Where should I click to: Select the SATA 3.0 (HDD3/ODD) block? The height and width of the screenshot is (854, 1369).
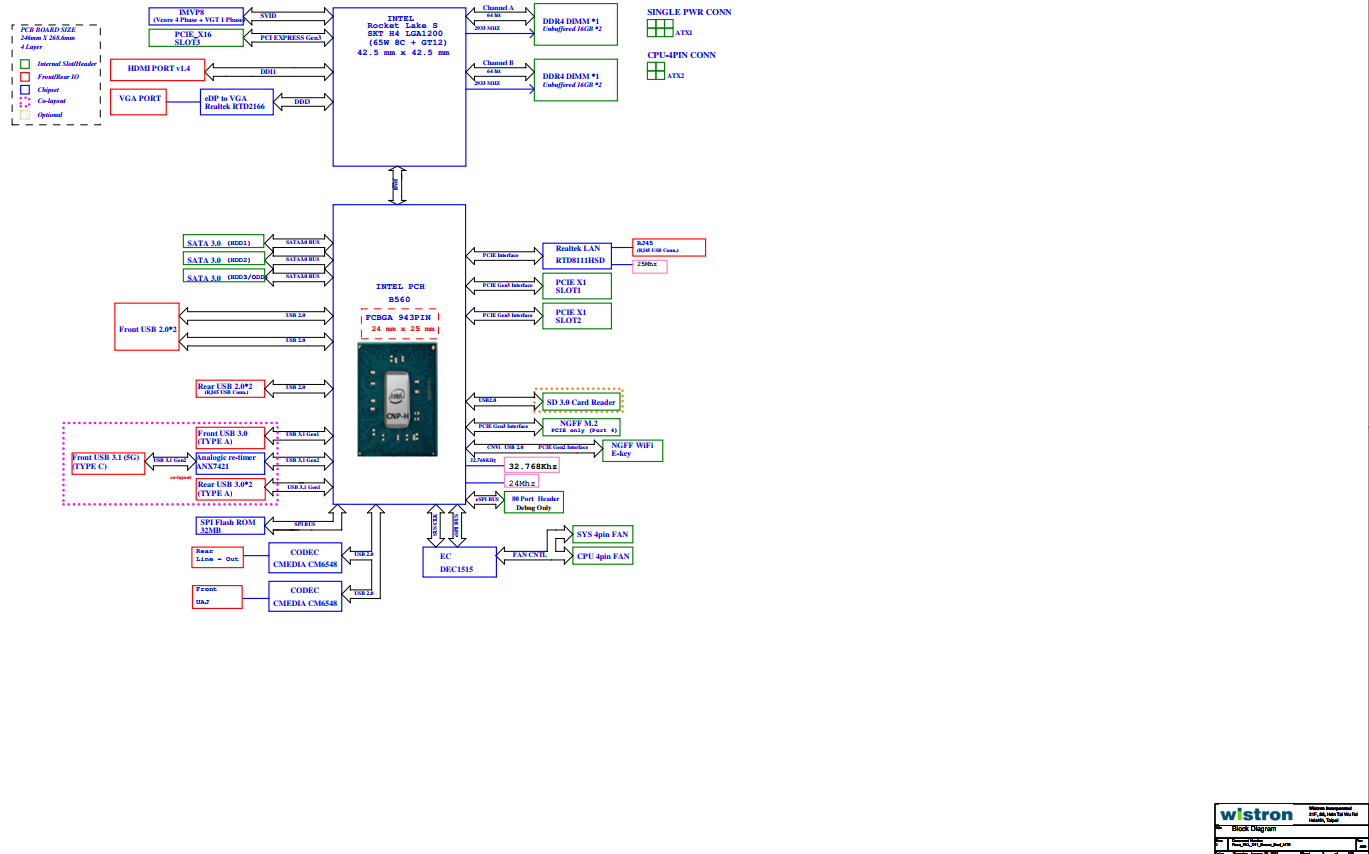tap(224, 277)
